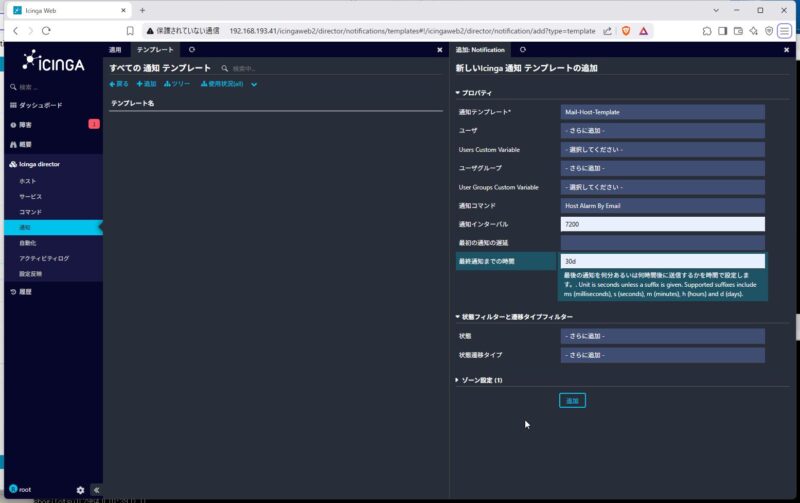Click the Icinga logo
The height and width of the screenshot is (503, 800).
(53, 62)
